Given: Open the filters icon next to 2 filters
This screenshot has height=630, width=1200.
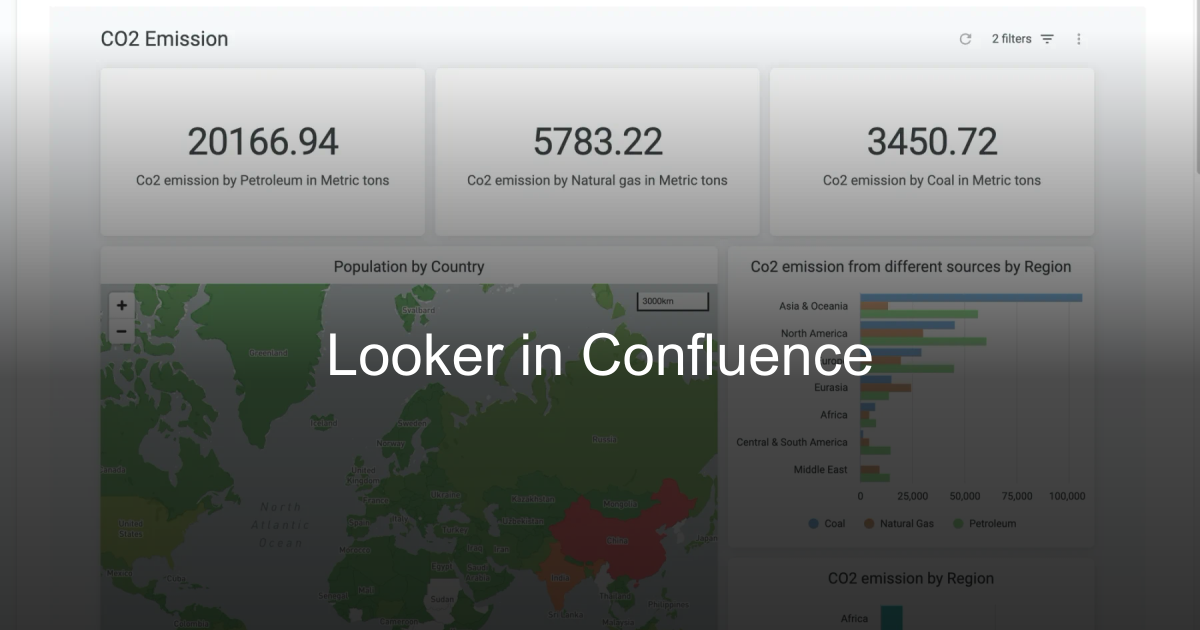Looking at the screenshot, I should click(x=1047, y=39).
